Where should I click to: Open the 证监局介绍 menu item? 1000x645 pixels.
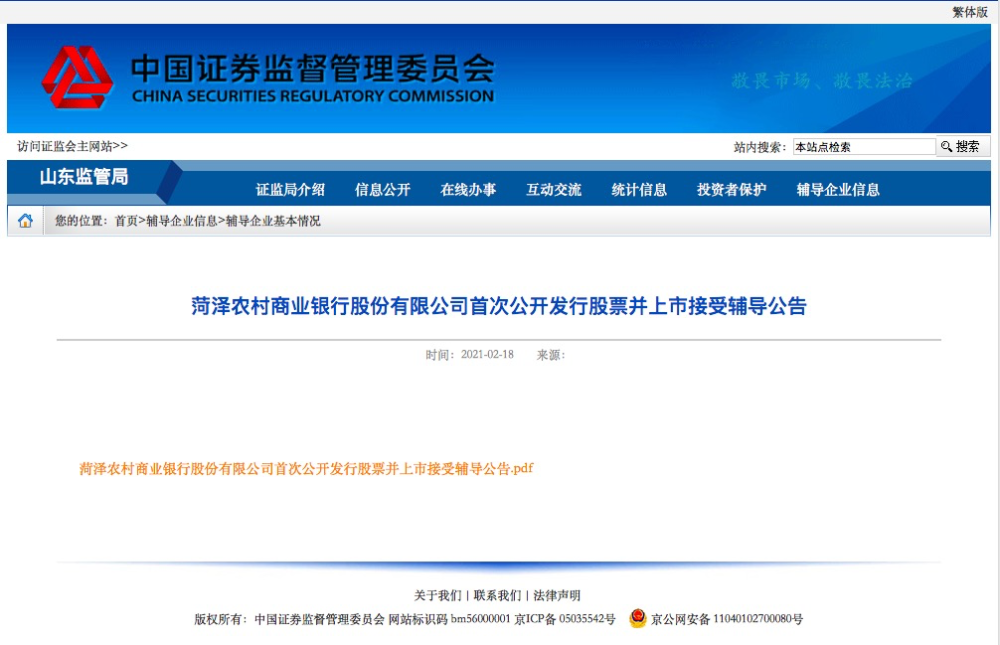tap(290, 189)
